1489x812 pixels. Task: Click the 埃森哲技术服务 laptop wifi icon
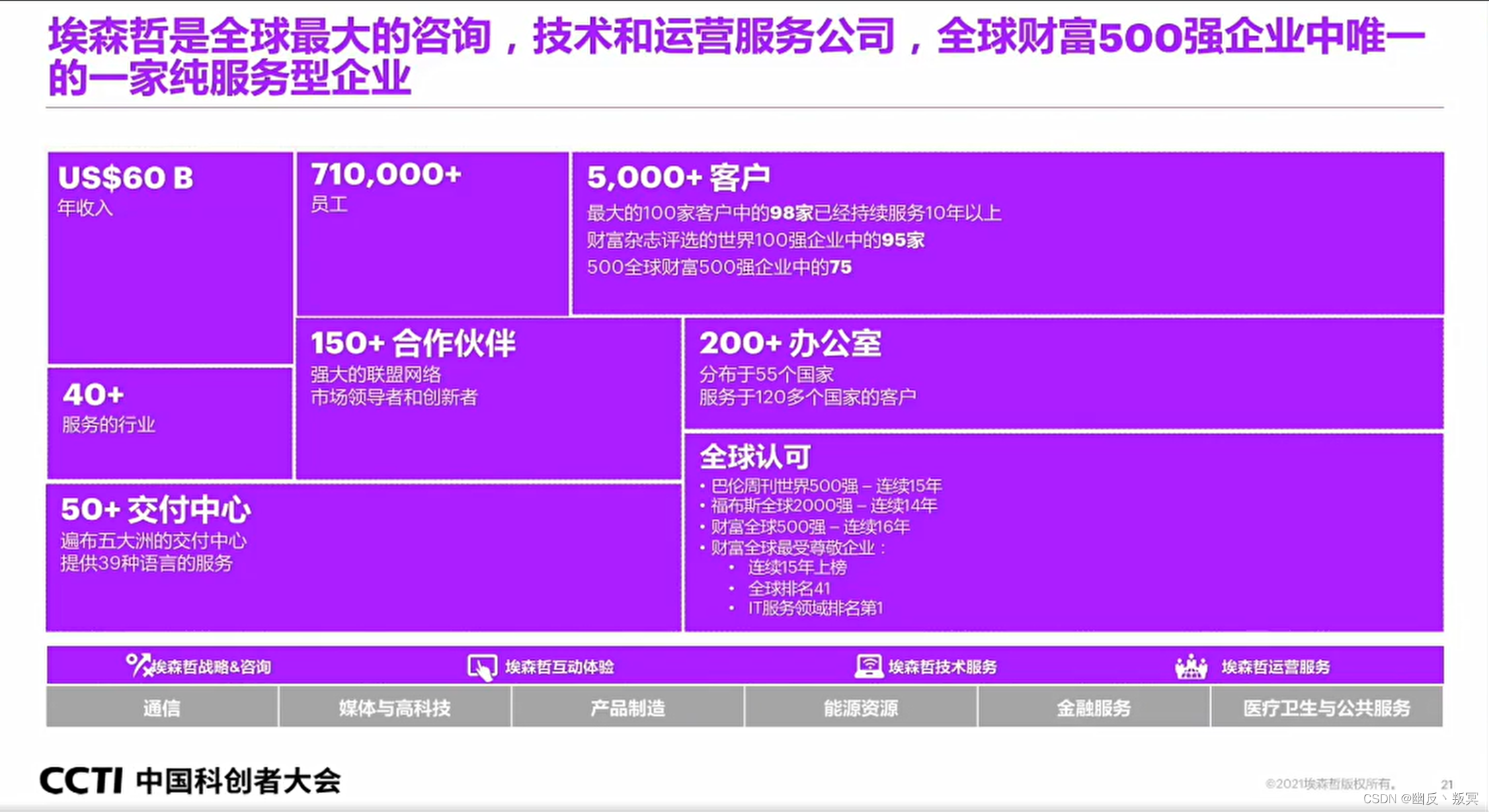tap(869, 666)
